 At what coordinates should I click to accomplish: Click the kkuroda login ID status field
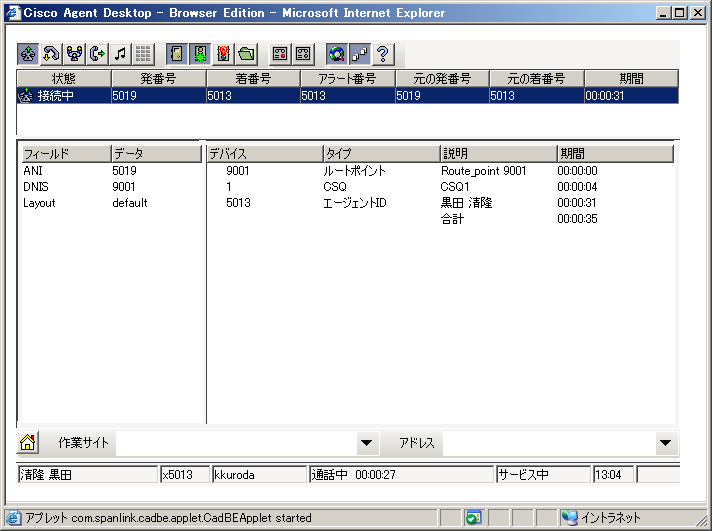point(260,475)
